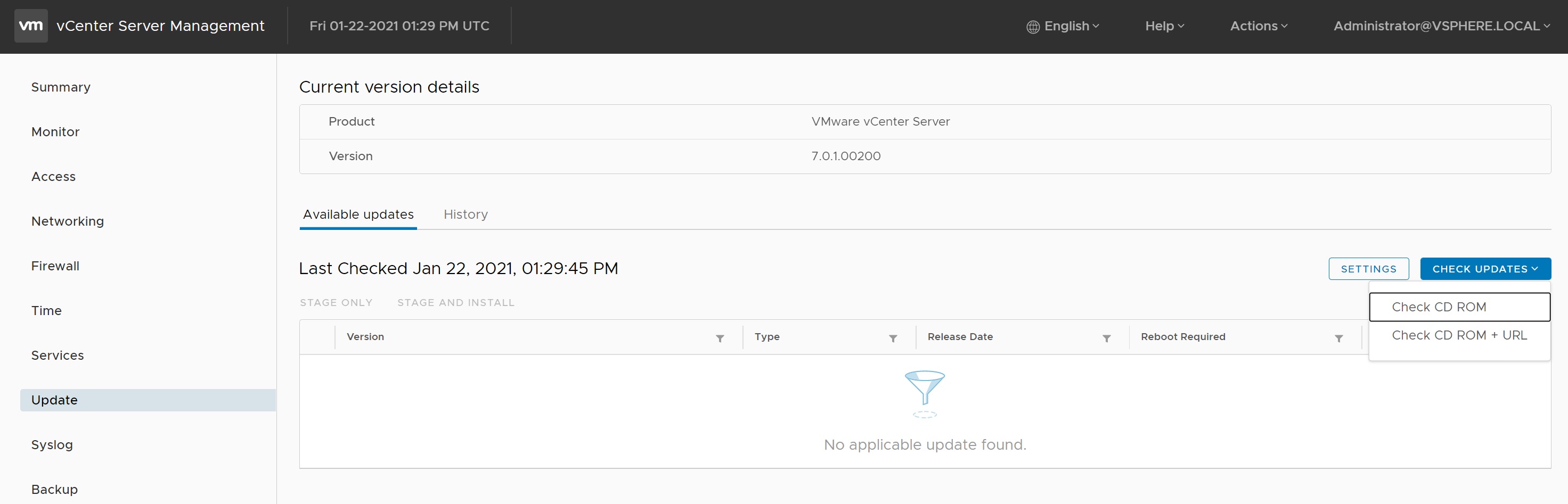Open the Version column filter icon

(720, 338)
